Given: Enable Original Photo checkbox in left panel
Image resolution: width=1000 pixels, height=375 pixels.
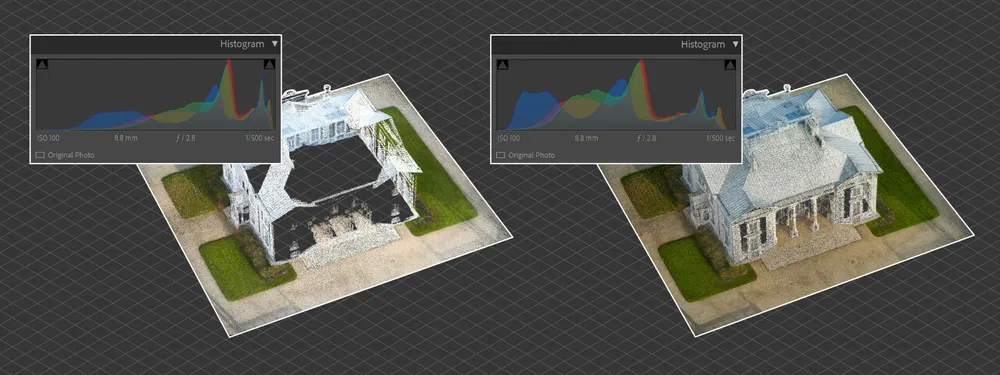Looking at the screenshot, I should [x=40, y=155].
